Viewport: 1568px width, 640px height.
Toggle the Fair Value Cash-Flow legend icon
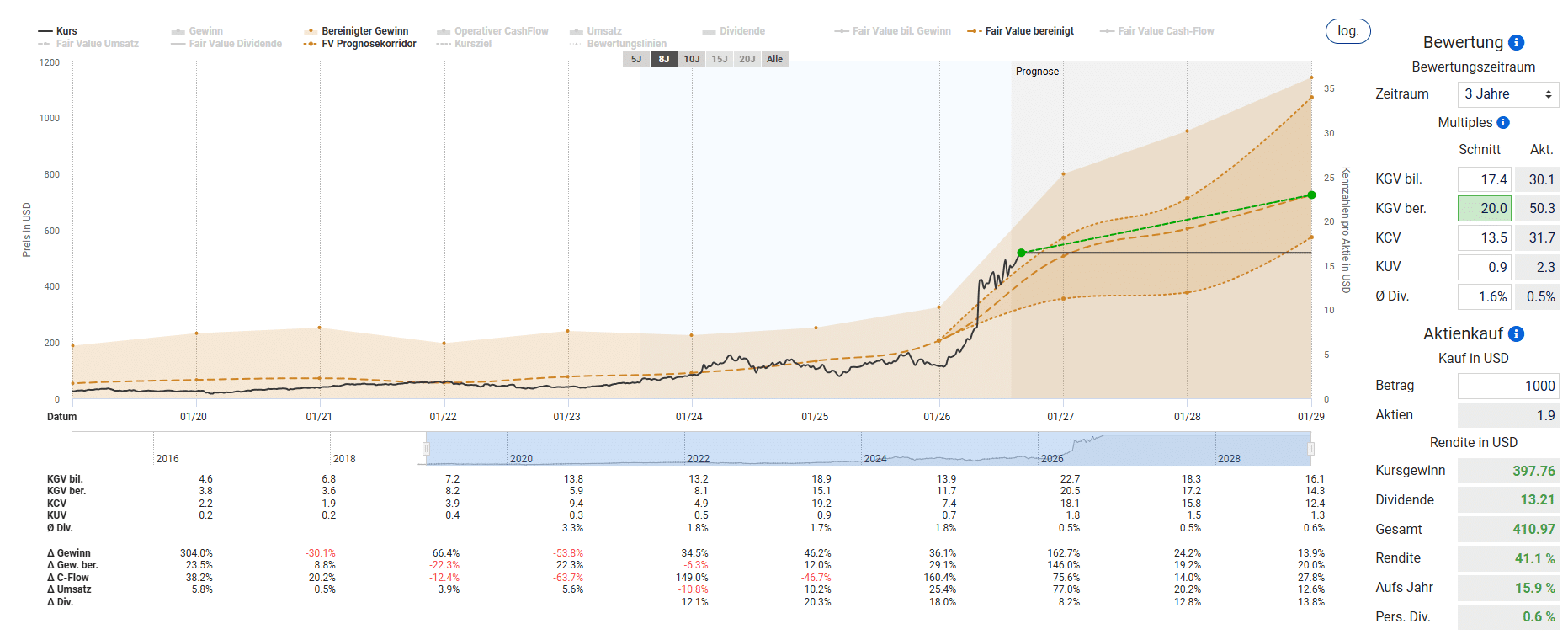(1107, 31)
